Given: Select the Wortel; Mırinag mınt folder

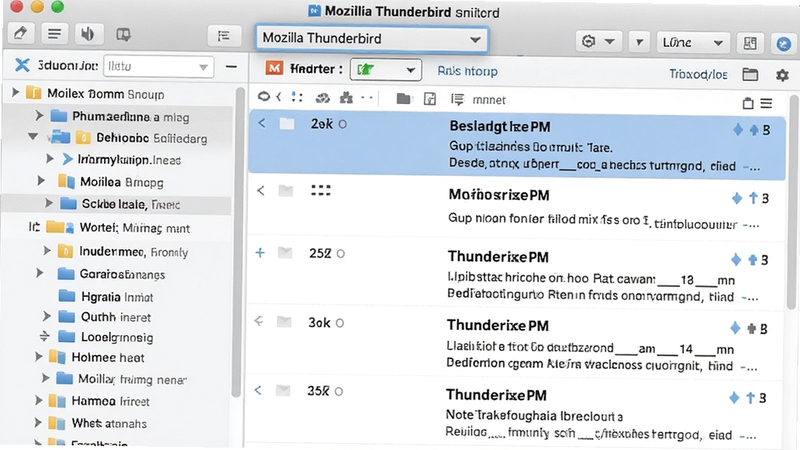Looking at the screenshot, I should [116, 228].
